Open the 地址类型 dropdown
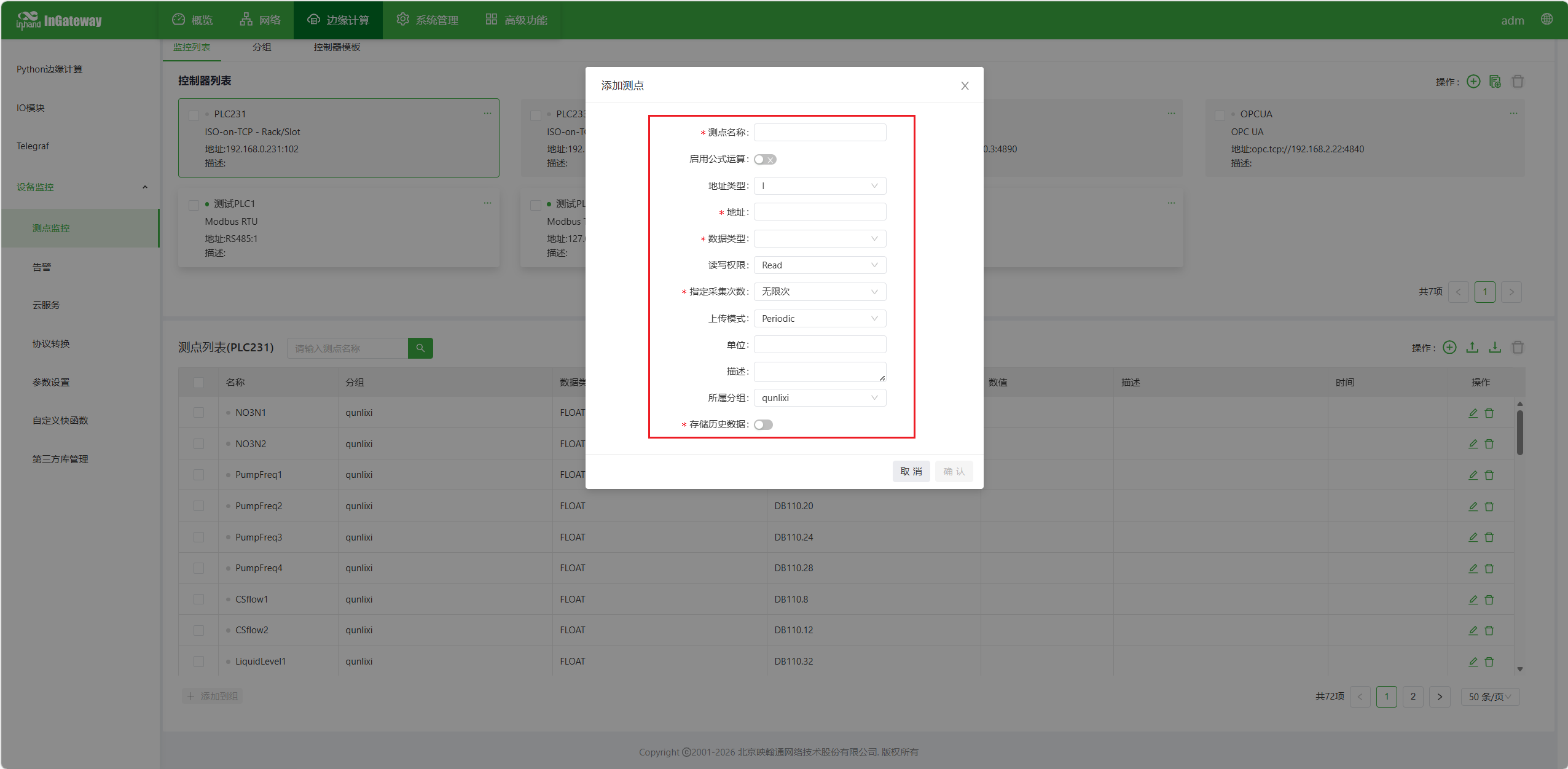Viewport: 1568px width, 769px height. point(820,186)
